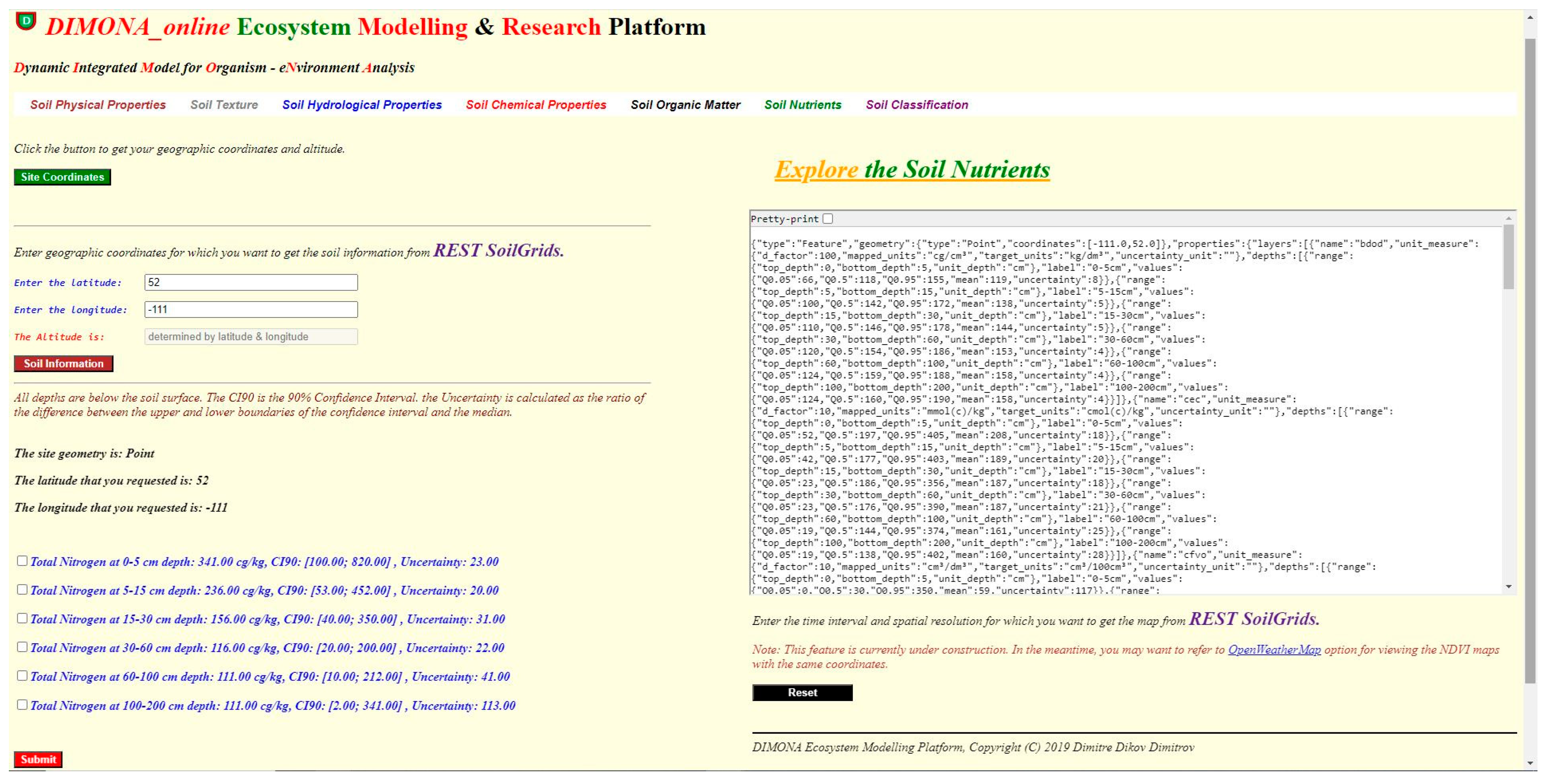
Task: Click the disabled altitude field
Action: 251,337
